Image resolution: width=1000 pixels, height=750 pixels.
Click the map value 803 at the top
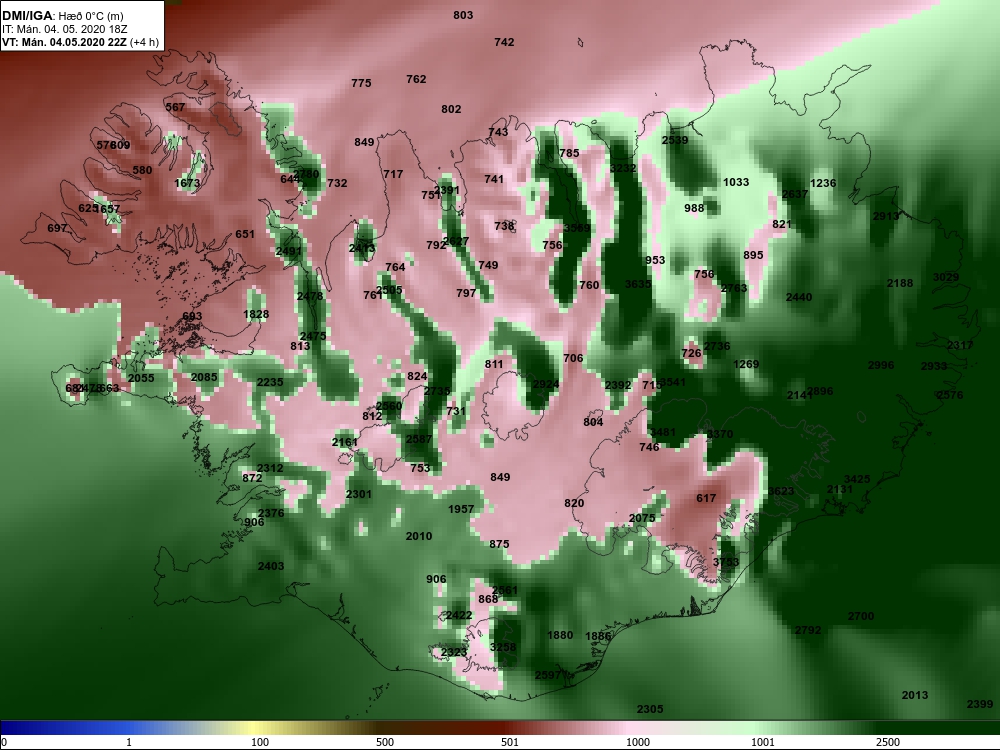463,15
